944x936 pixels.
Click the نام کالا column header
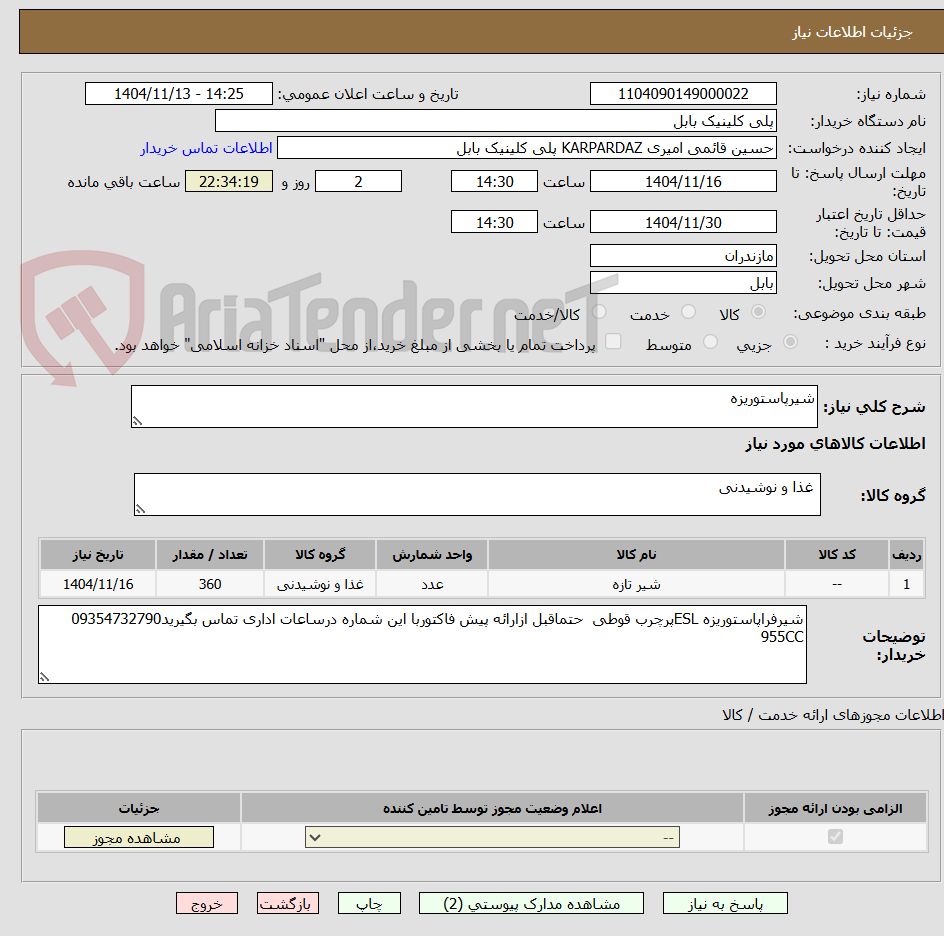pyautogui.click(x=636, y=554)
